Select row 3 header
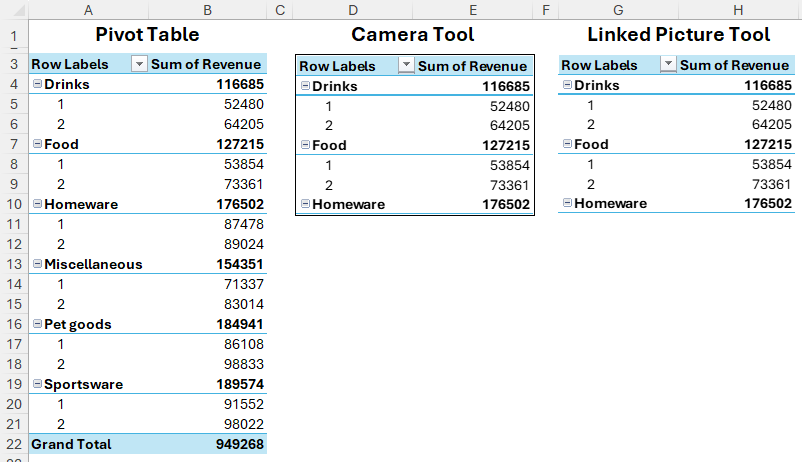The height and width of the screenshot is (462, 802). click(x=14, y=64)
